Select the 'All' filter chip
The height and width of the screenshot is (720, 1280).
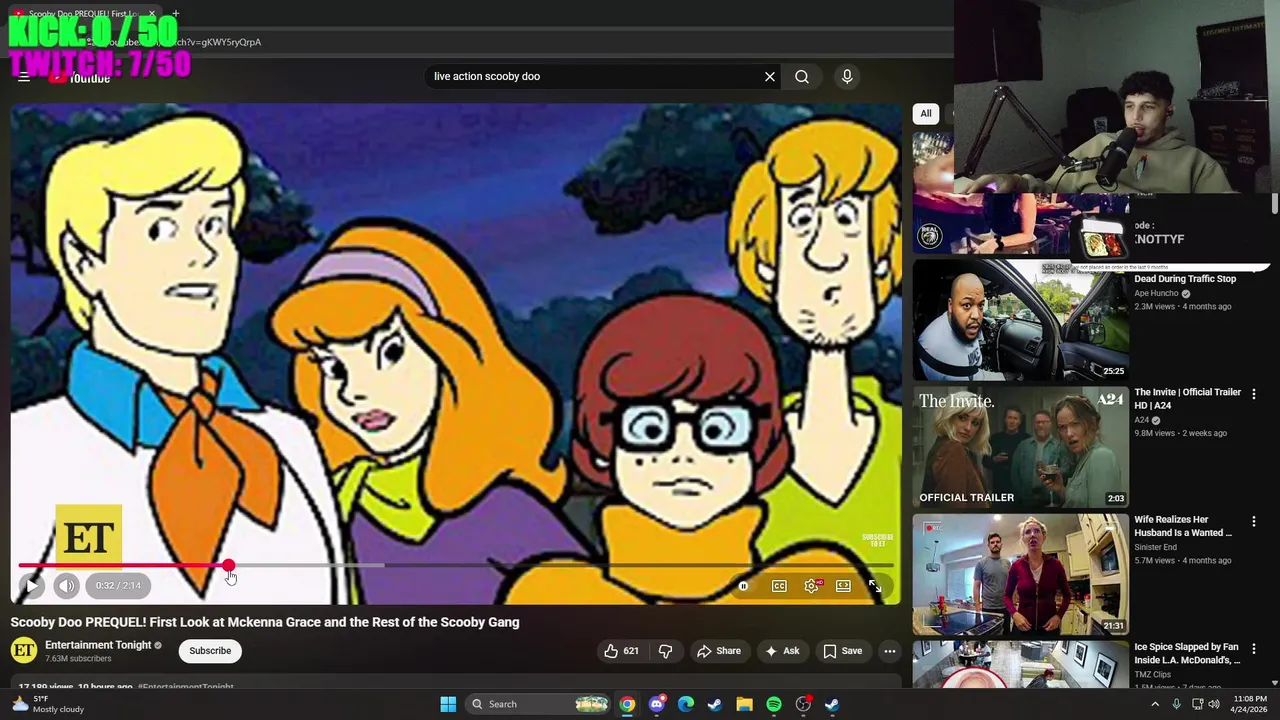926,114
